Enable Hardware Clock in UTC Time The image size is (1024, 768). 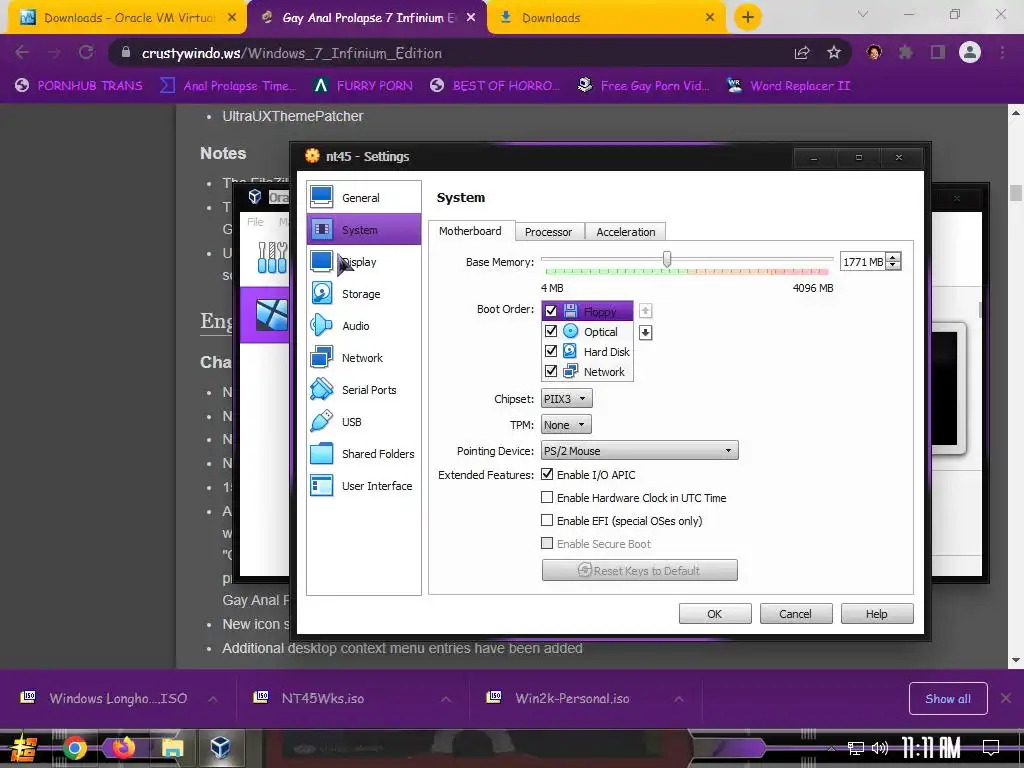coord(547,498)
